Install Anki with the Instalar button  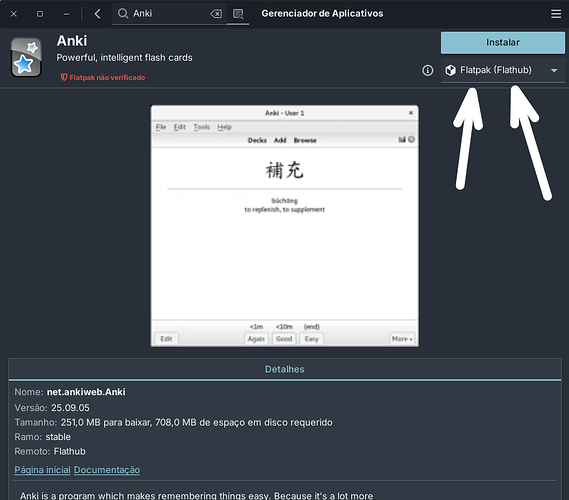tap(503, 42)
